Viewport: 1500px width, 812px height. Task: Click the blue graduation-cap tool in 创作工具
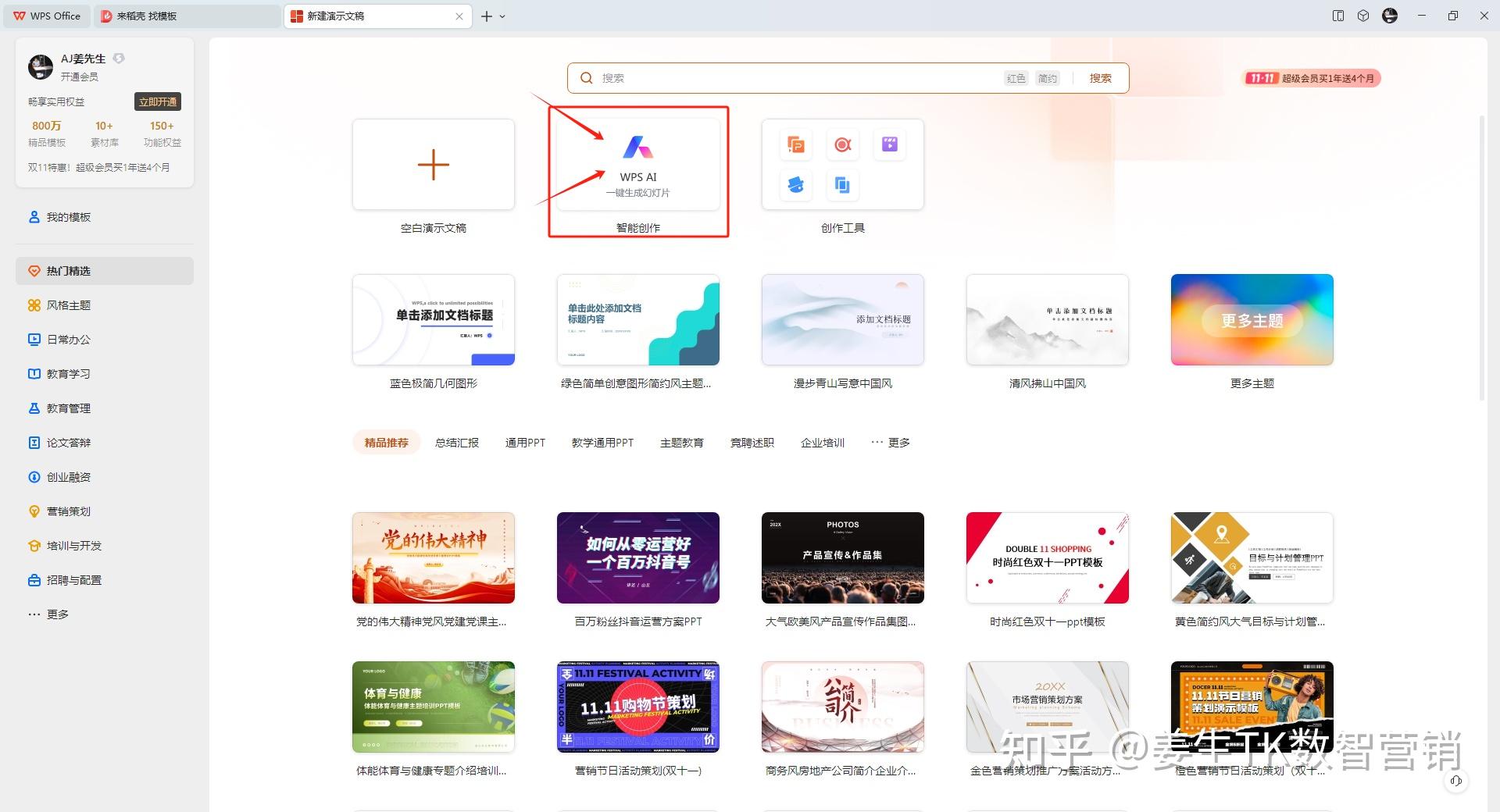[795, 186]
